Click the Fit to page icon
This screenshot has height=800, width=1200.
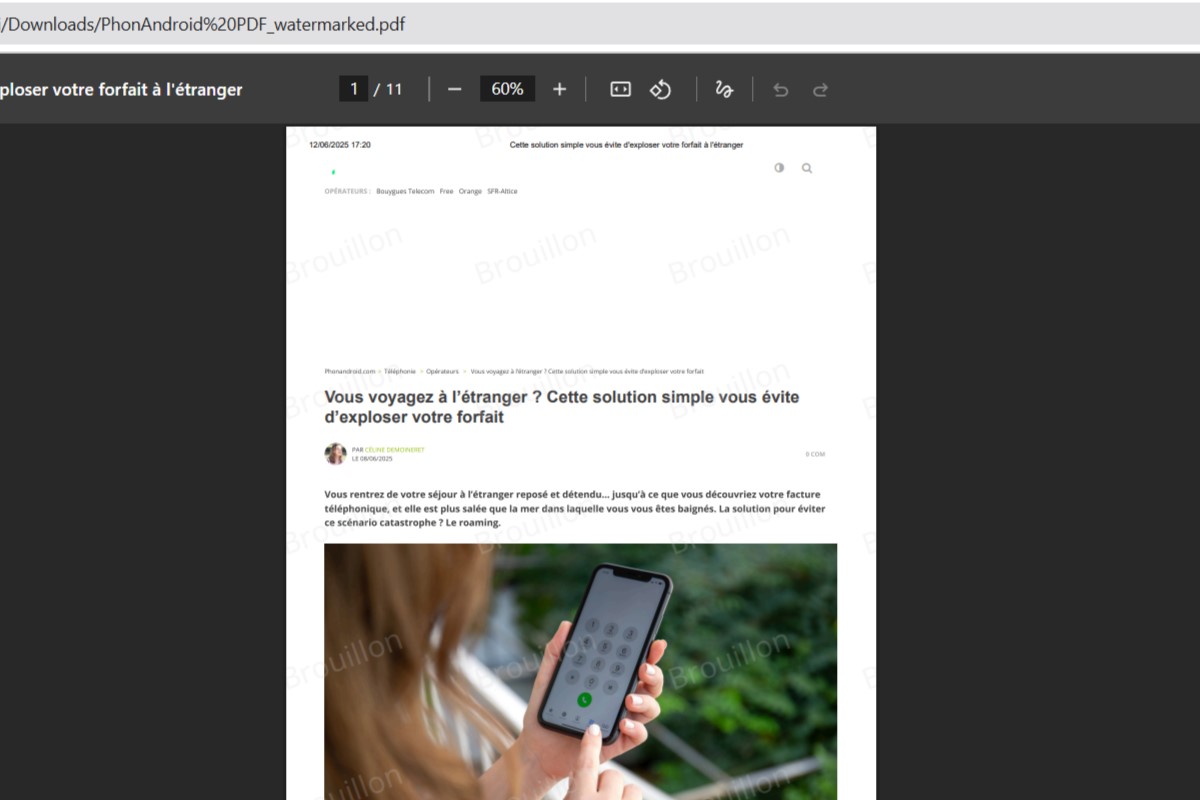[x=620, y=89]
